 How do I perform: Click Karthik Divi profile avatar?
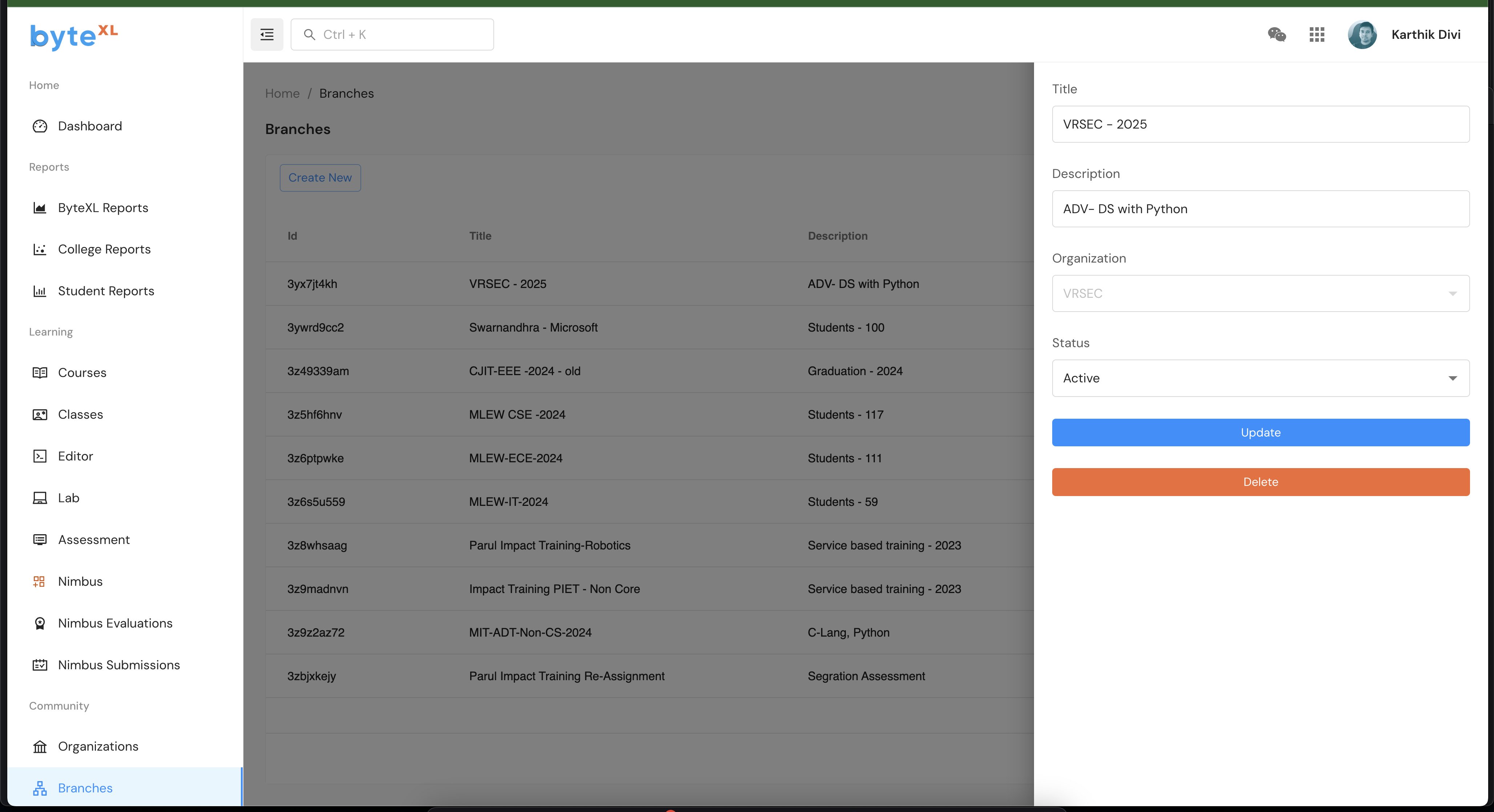[1362, 35]
